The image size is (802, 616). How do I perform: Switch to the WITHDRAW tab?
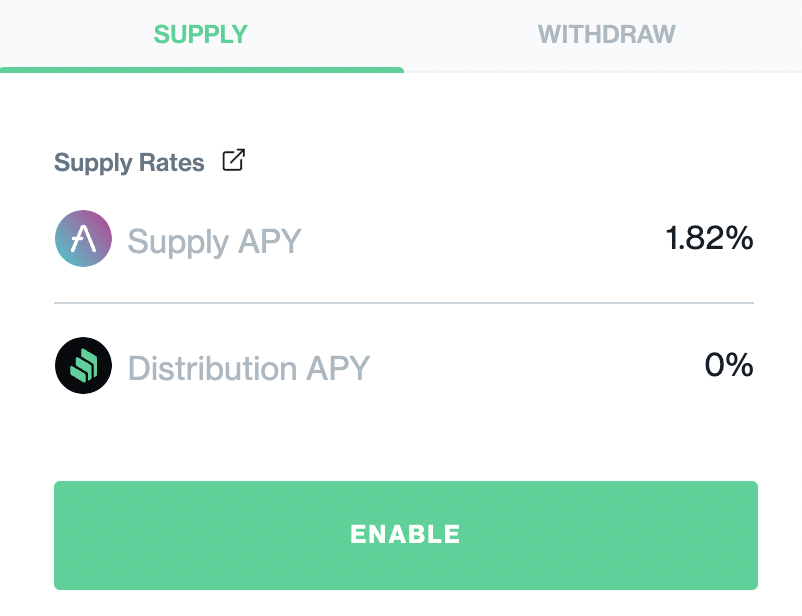[606, 35]
